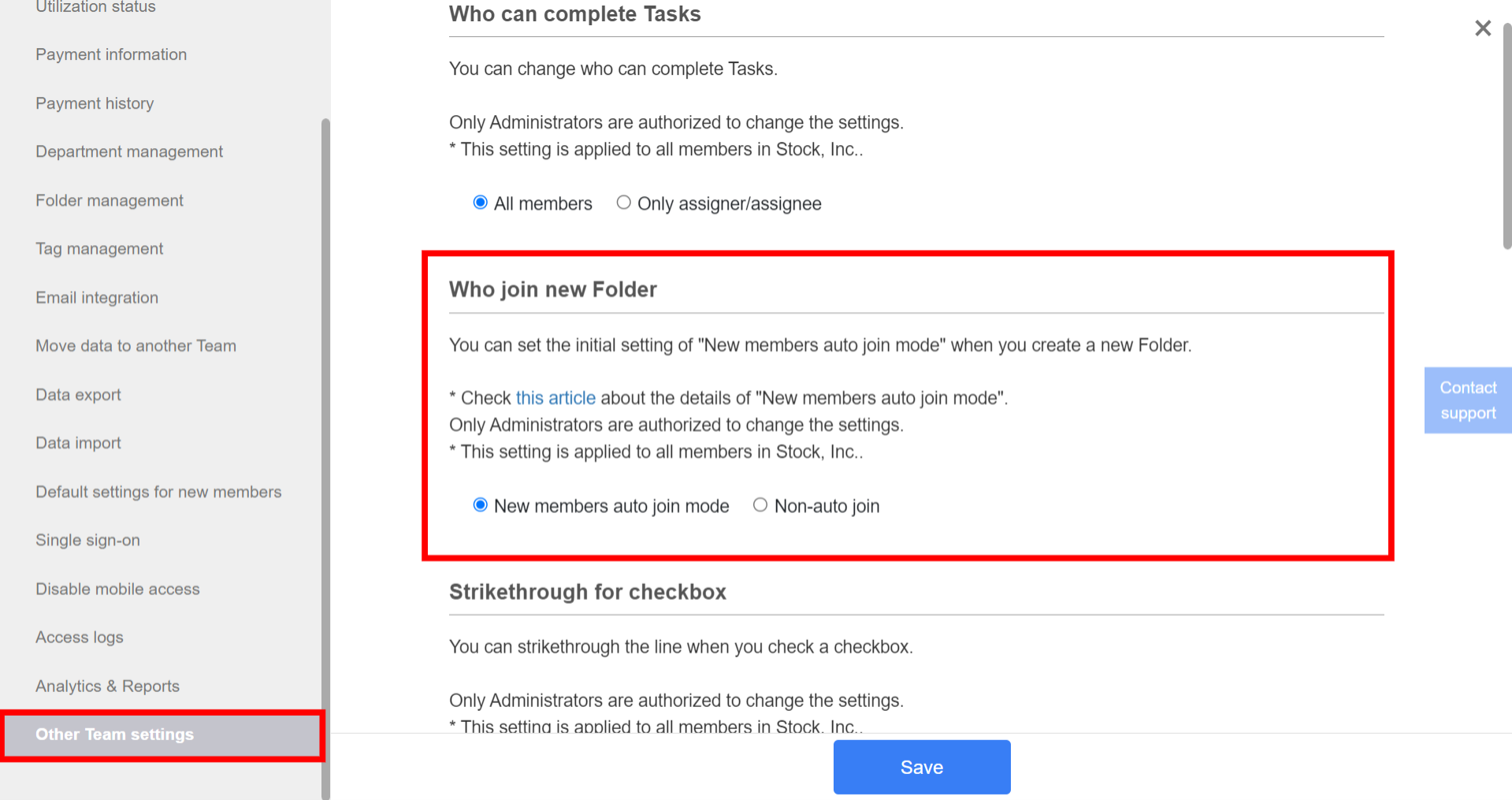View Default settings for new members

click(x=158, y=491)
